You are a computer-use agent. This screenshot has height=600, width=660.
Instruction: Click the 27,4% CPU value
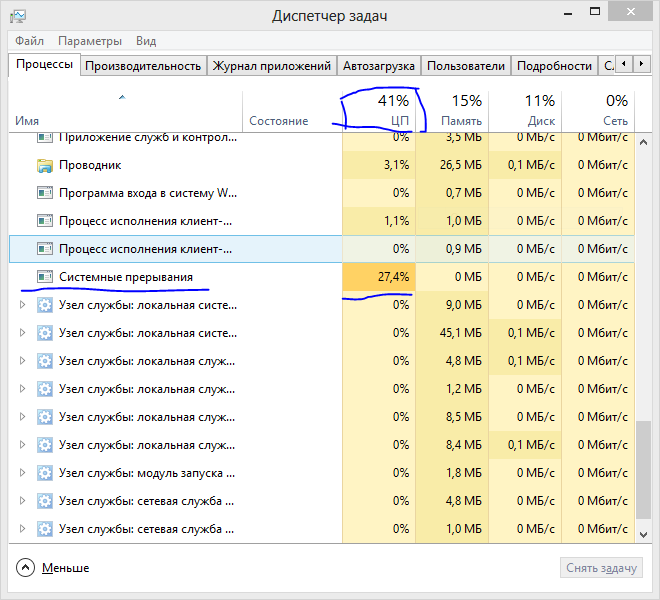[393, 277]
